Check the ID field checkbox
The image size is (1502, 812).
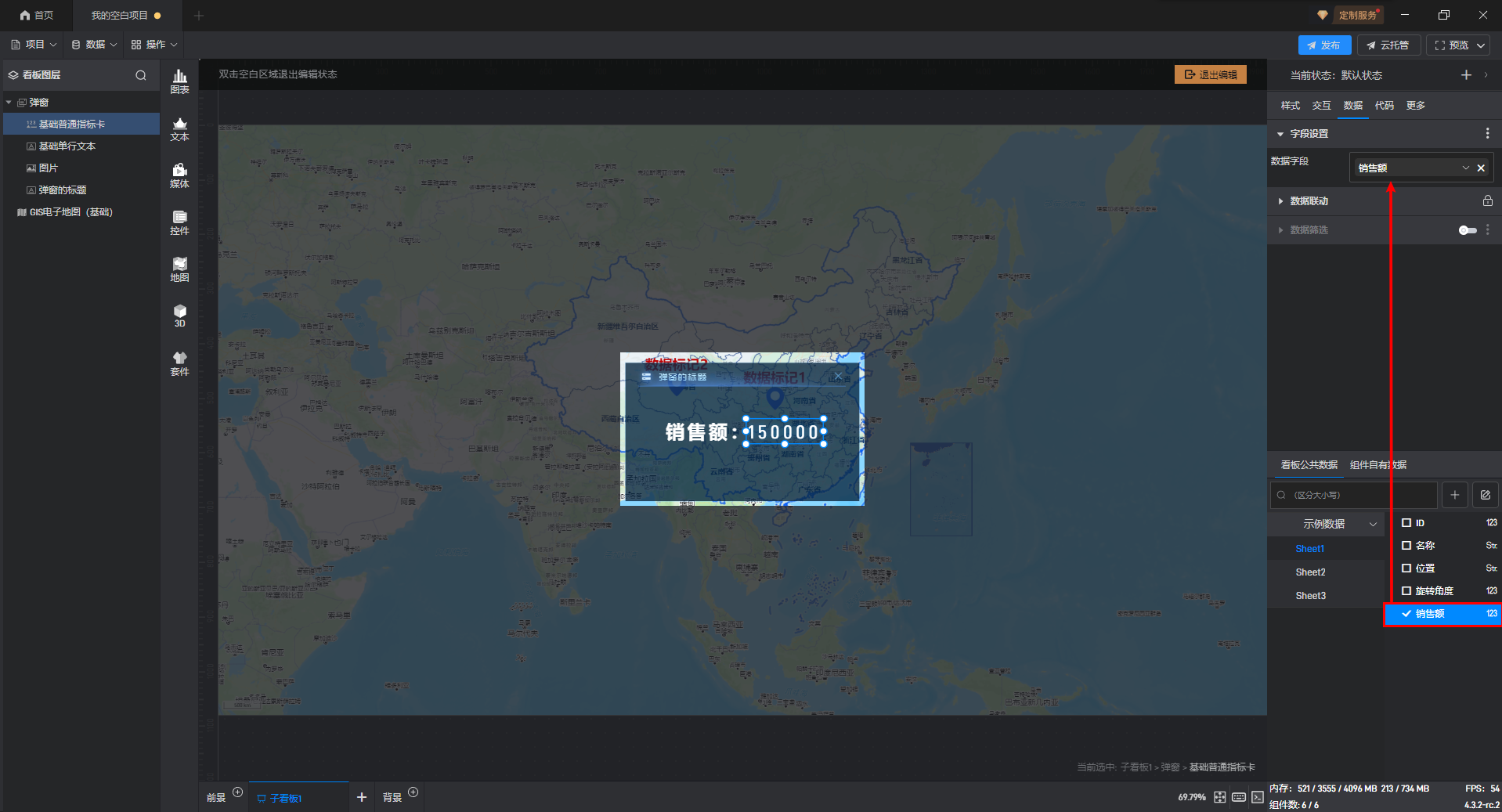(x=1406, y=523)
